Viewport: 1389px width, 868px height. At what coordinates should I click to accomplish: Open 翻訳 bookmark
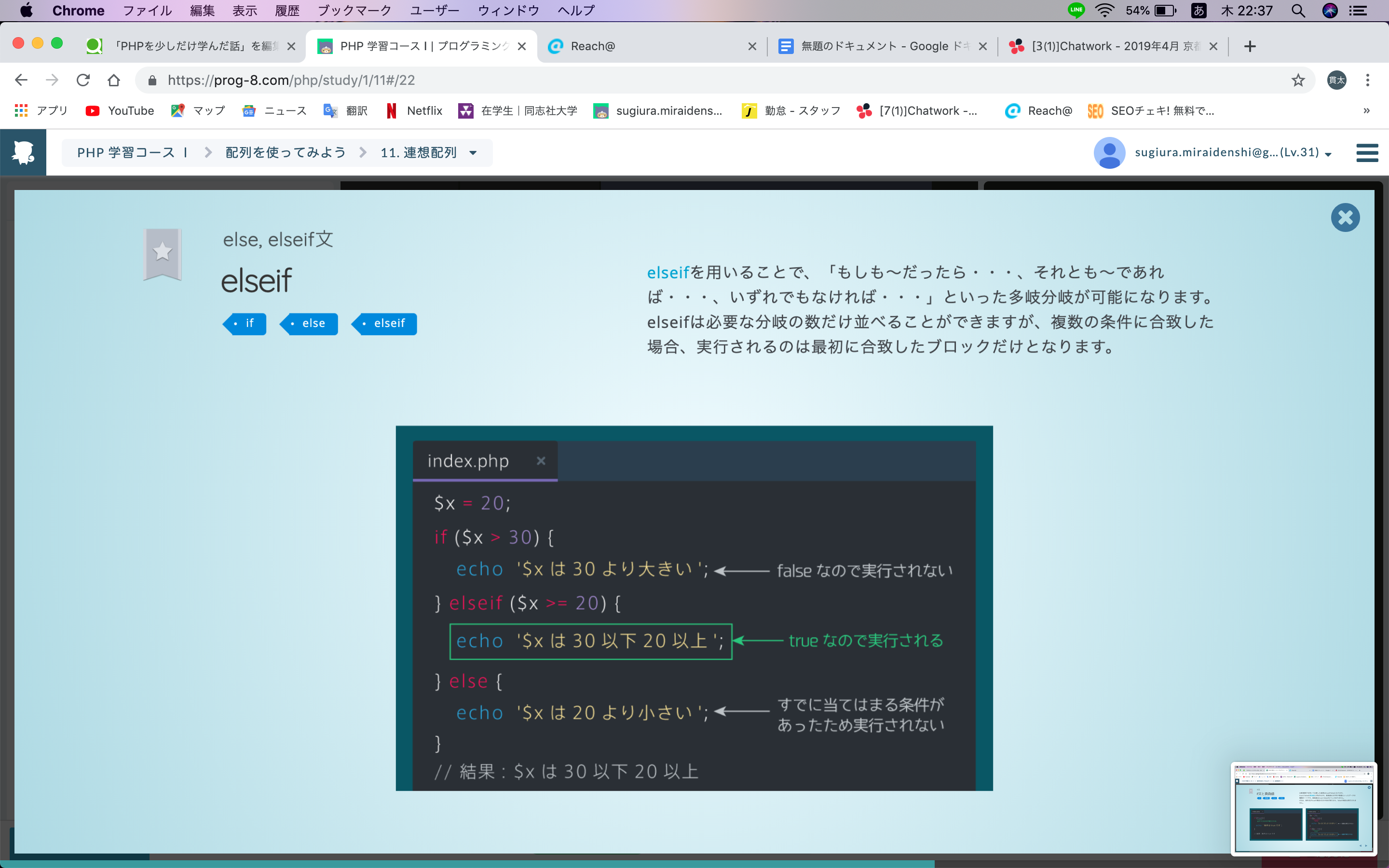pos(345,111)
